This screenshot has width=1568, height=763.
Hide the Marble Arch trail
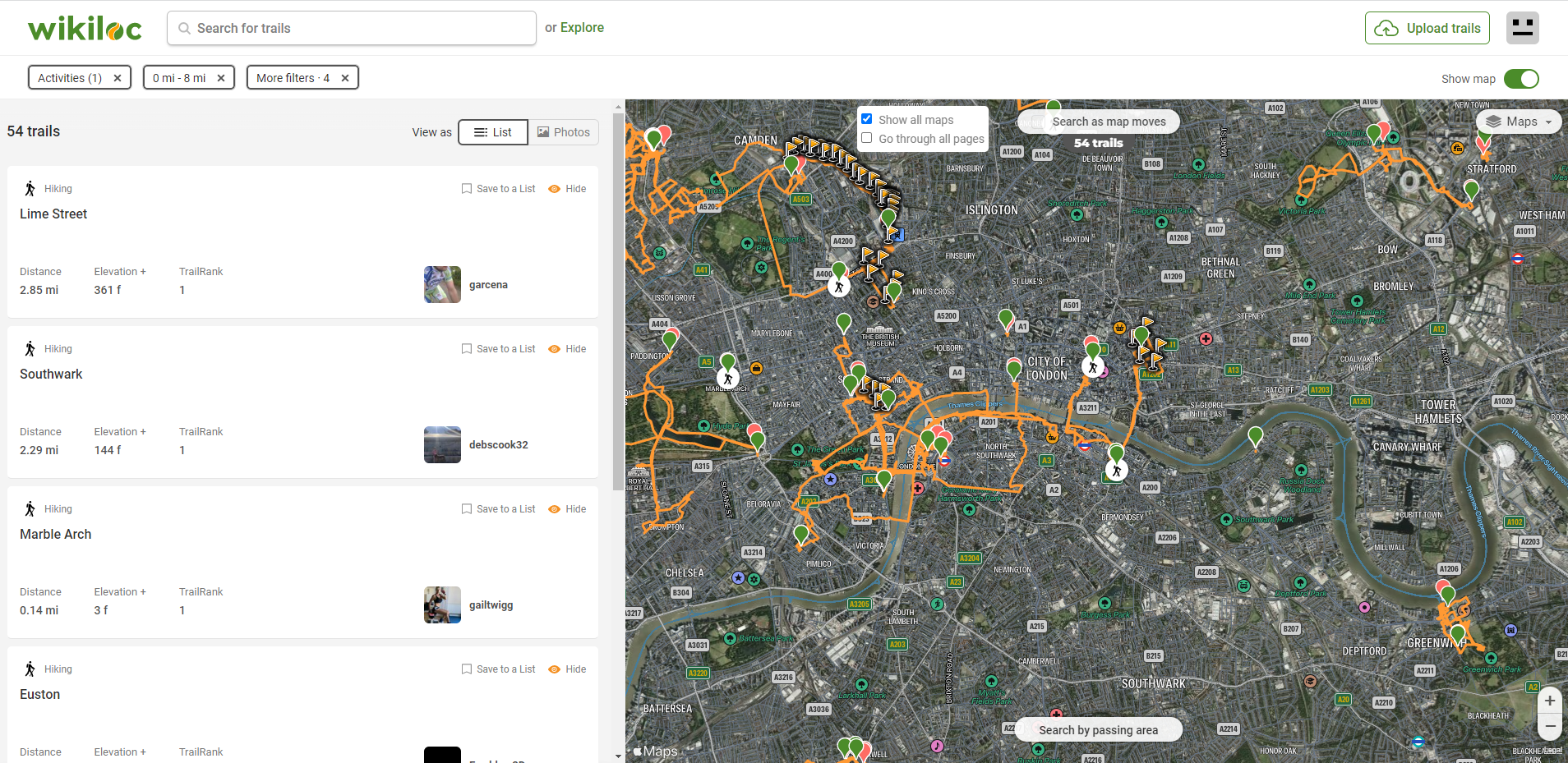567,509
